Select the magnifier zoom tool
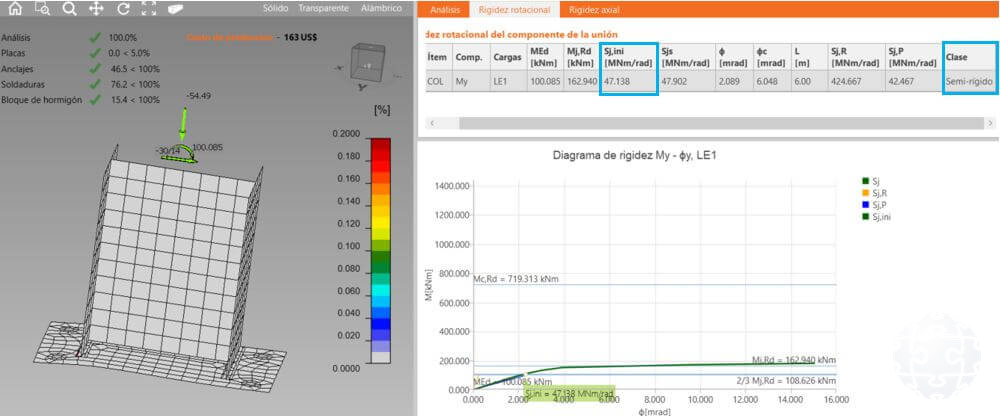This screenshot has width=1000, height=419. tap(69, 9)
